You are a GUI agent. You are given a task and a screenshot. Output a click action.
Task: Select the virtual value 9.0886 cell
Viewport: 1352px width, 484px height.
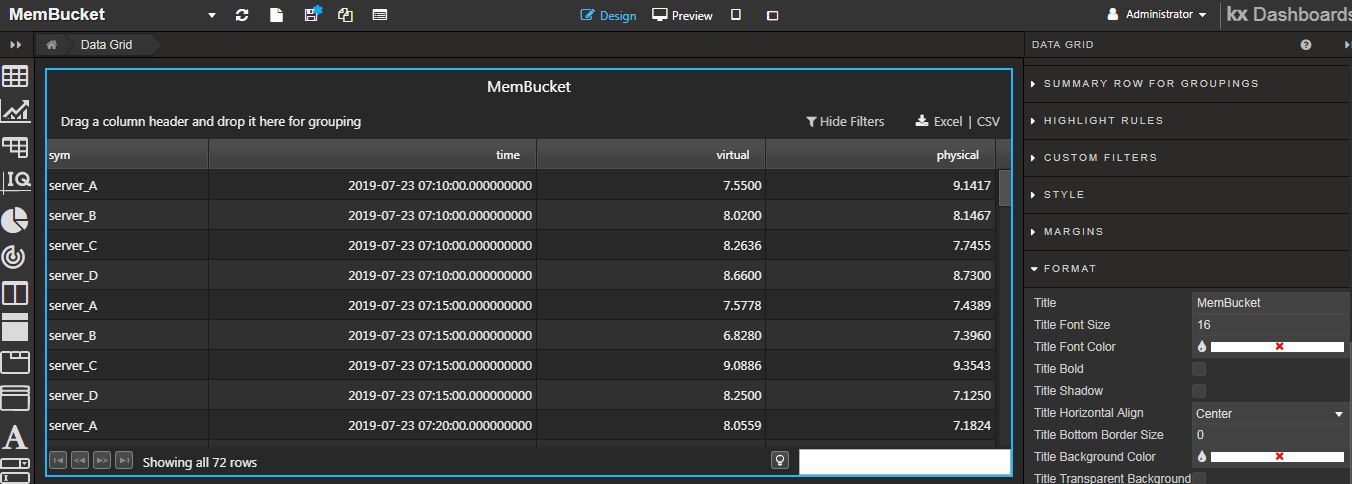[x=651, y=366]
